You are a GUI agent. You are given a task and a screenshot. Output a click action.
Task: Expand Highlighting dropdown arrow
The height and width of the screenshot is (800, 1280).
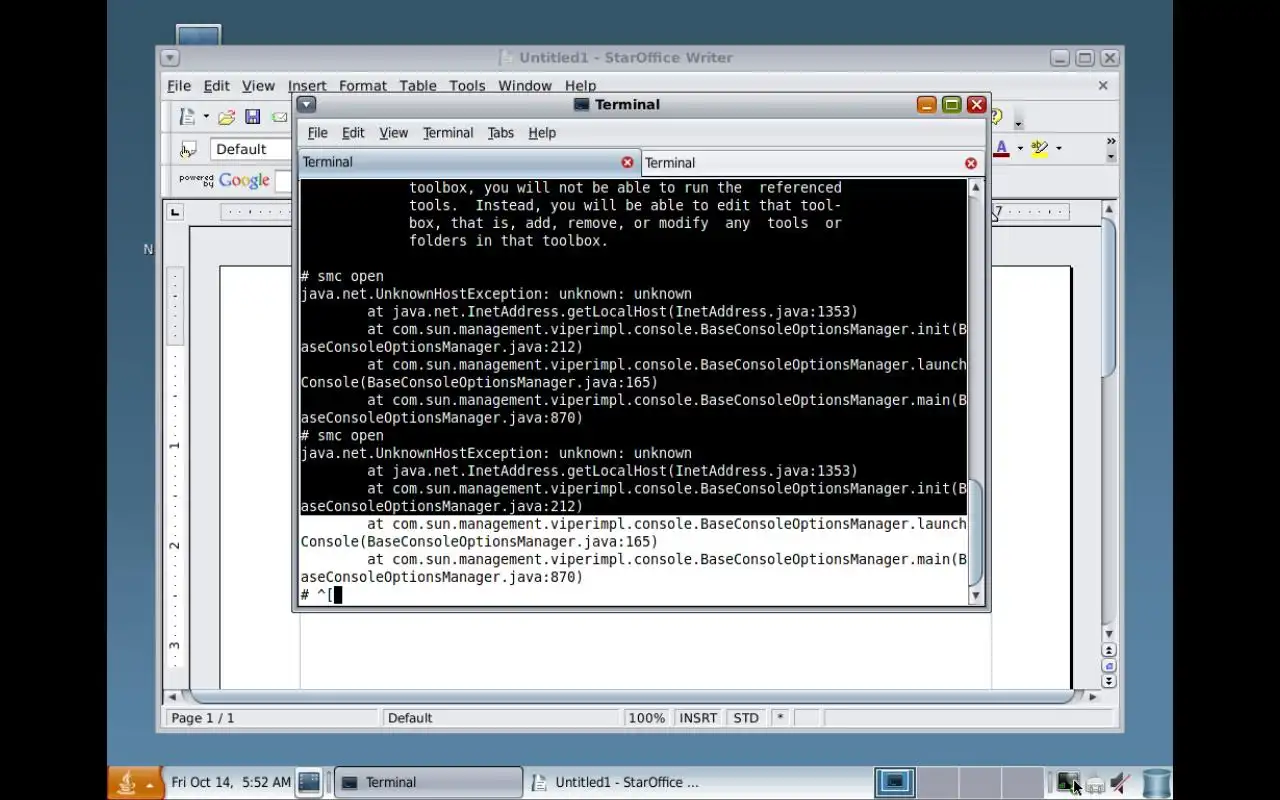pyautogui.click(x=1058, y=149)
